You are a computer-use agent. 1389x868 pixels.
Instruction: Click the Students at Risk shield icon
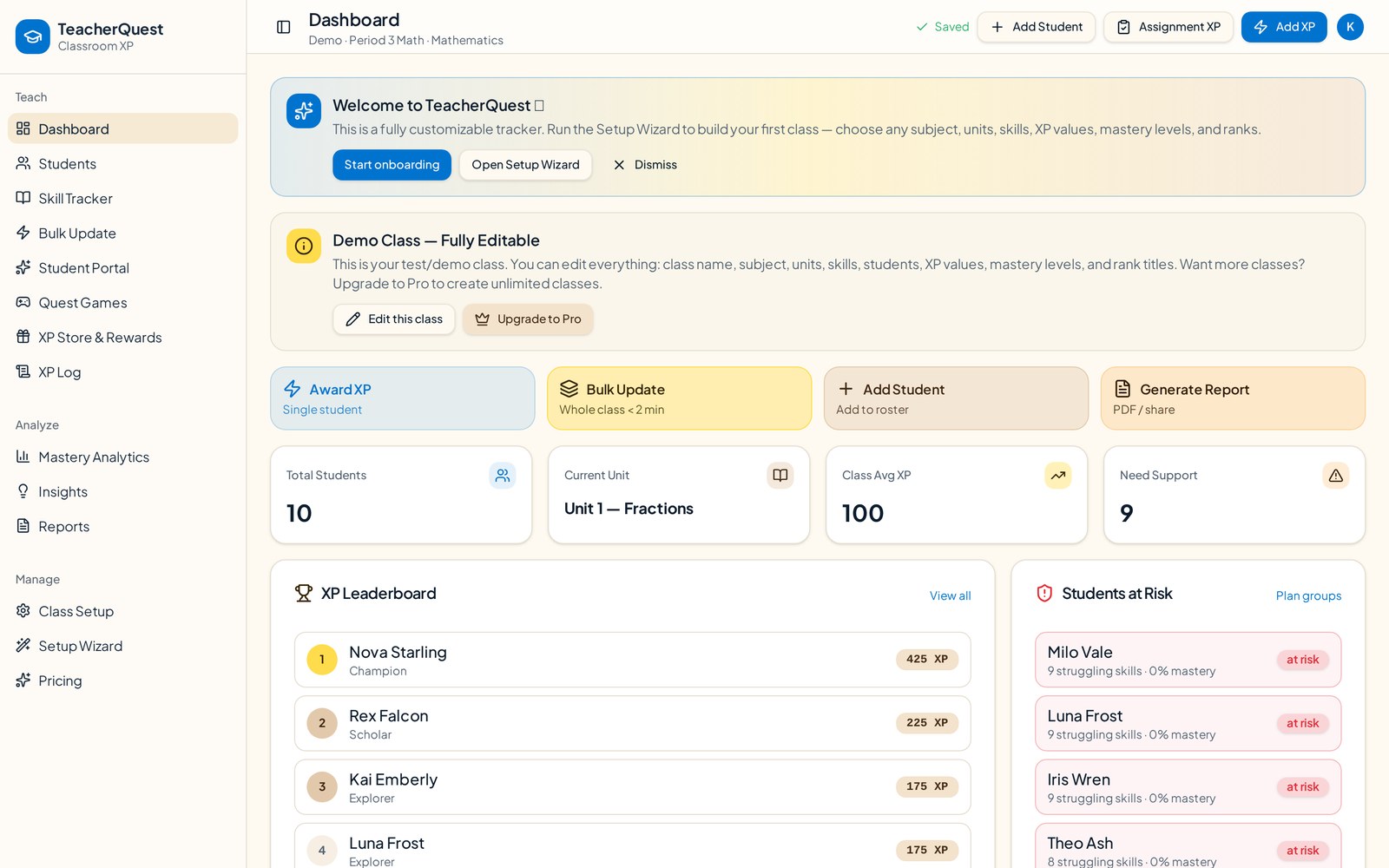coord(1044,594)
